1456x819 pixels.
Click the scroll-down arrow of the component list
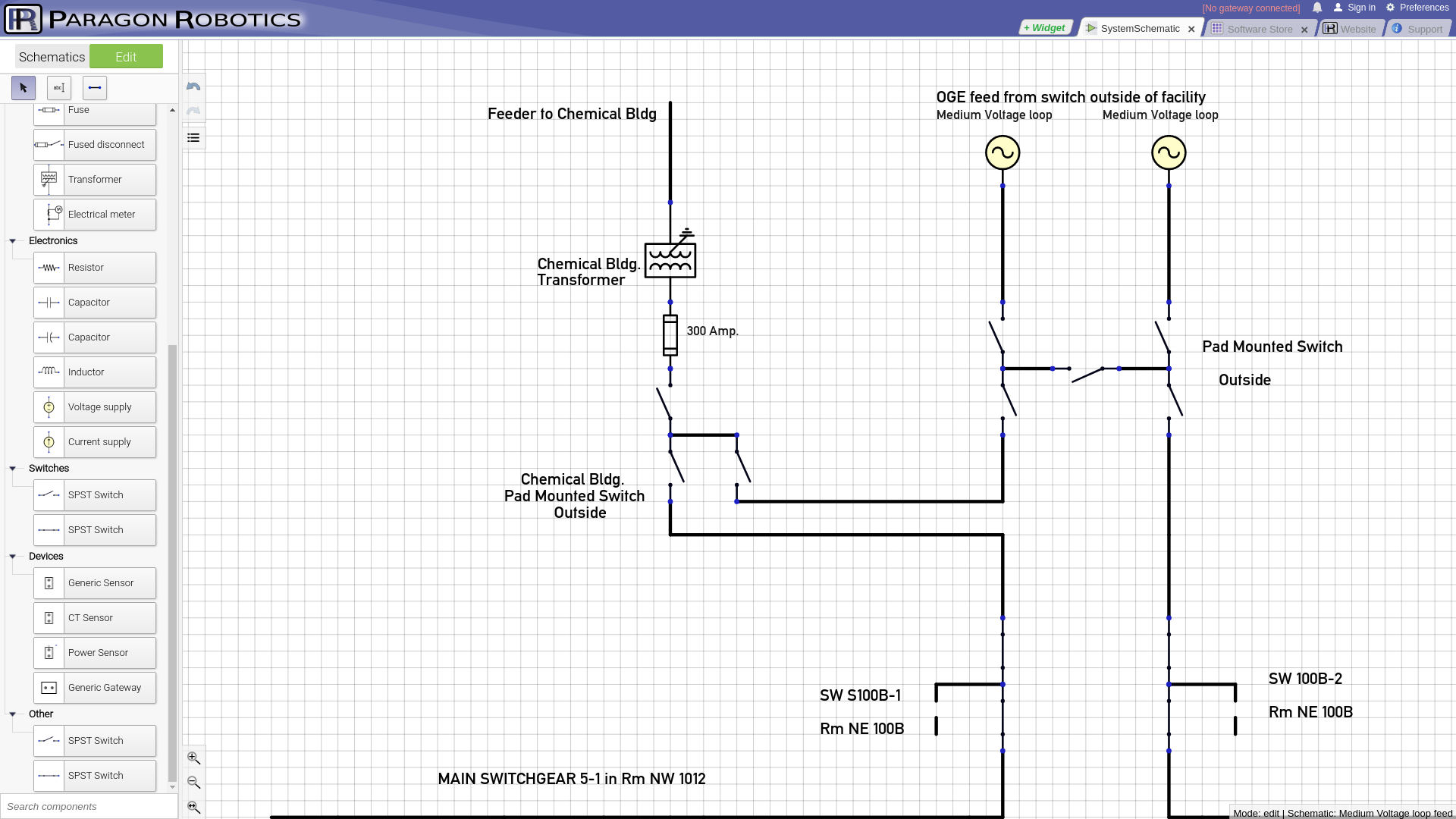click(x=173, y=787)
